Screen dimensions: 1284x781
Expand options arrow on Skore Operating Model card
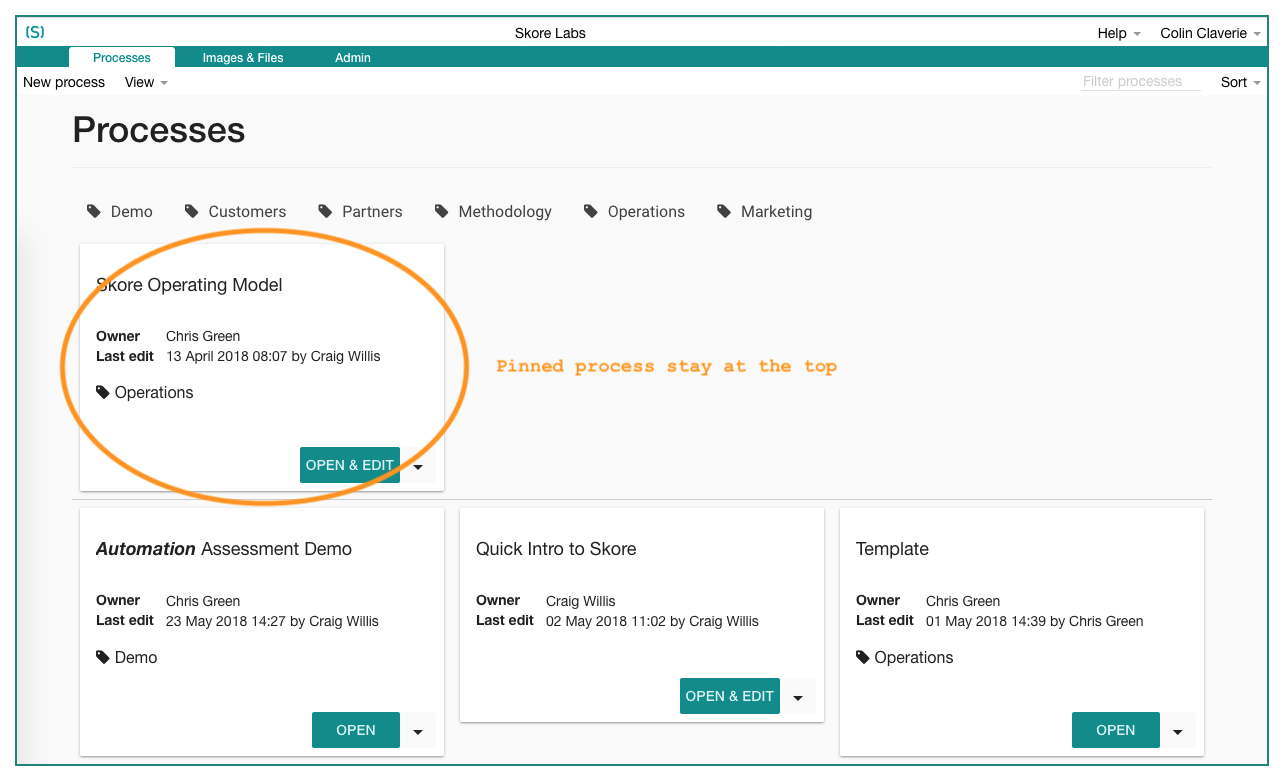418,465
